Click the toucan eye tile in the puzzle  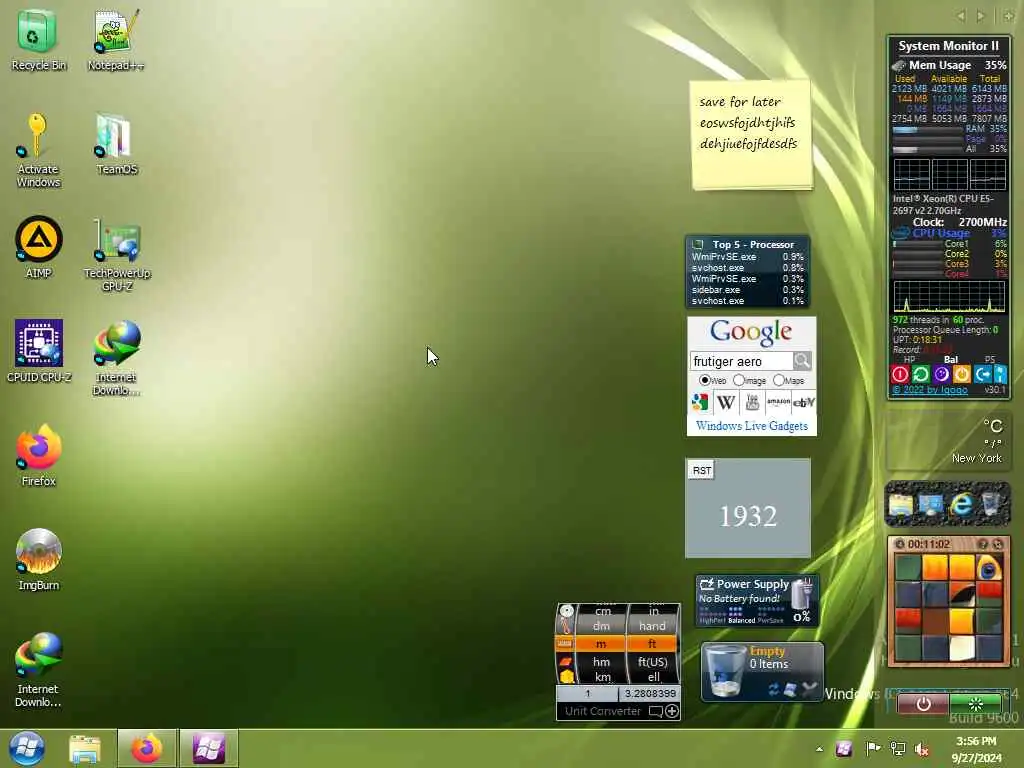989,568
